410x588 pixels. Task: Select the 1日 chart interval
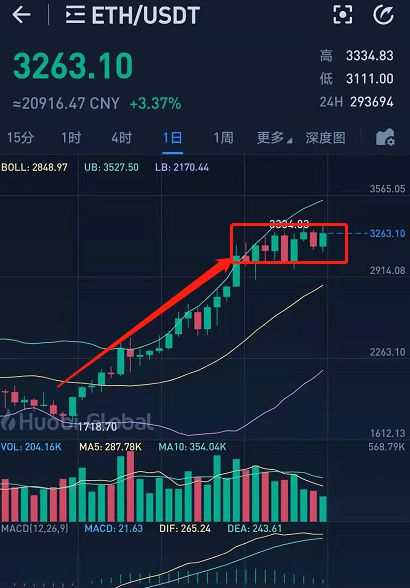point(173,138)
